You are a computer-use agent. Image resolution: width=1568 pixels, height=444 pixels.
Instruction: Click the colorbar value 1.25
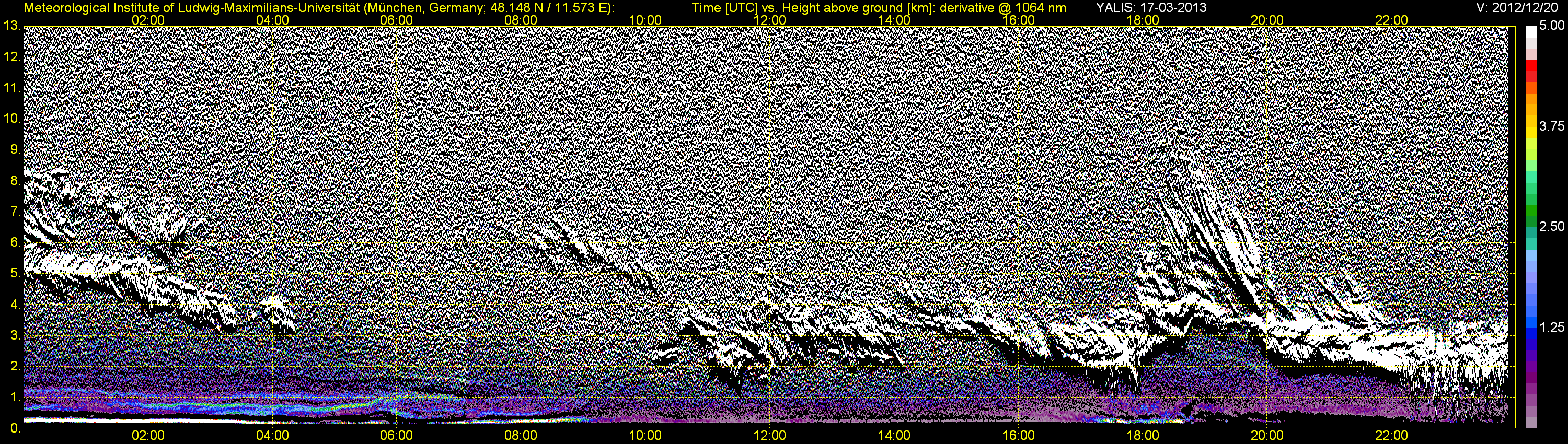pos(1552,328)
